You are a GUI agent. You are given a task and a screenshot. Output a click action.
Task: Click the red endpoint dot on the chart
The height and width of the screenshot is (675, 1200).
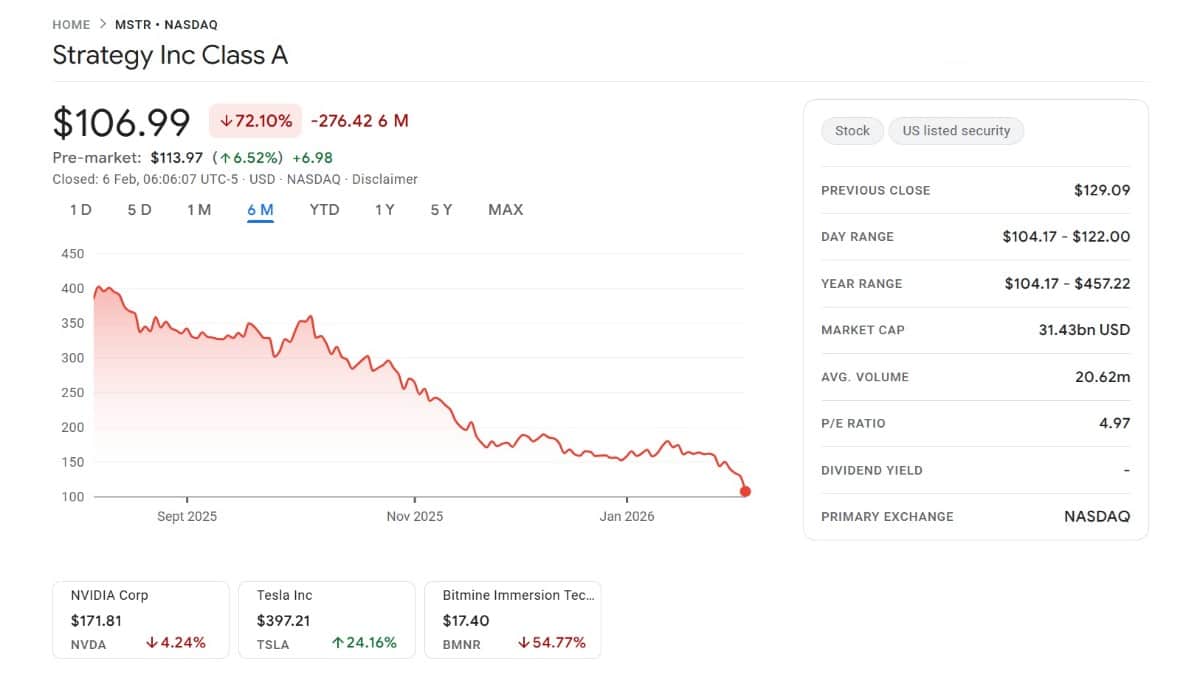(x=745, y=491)
